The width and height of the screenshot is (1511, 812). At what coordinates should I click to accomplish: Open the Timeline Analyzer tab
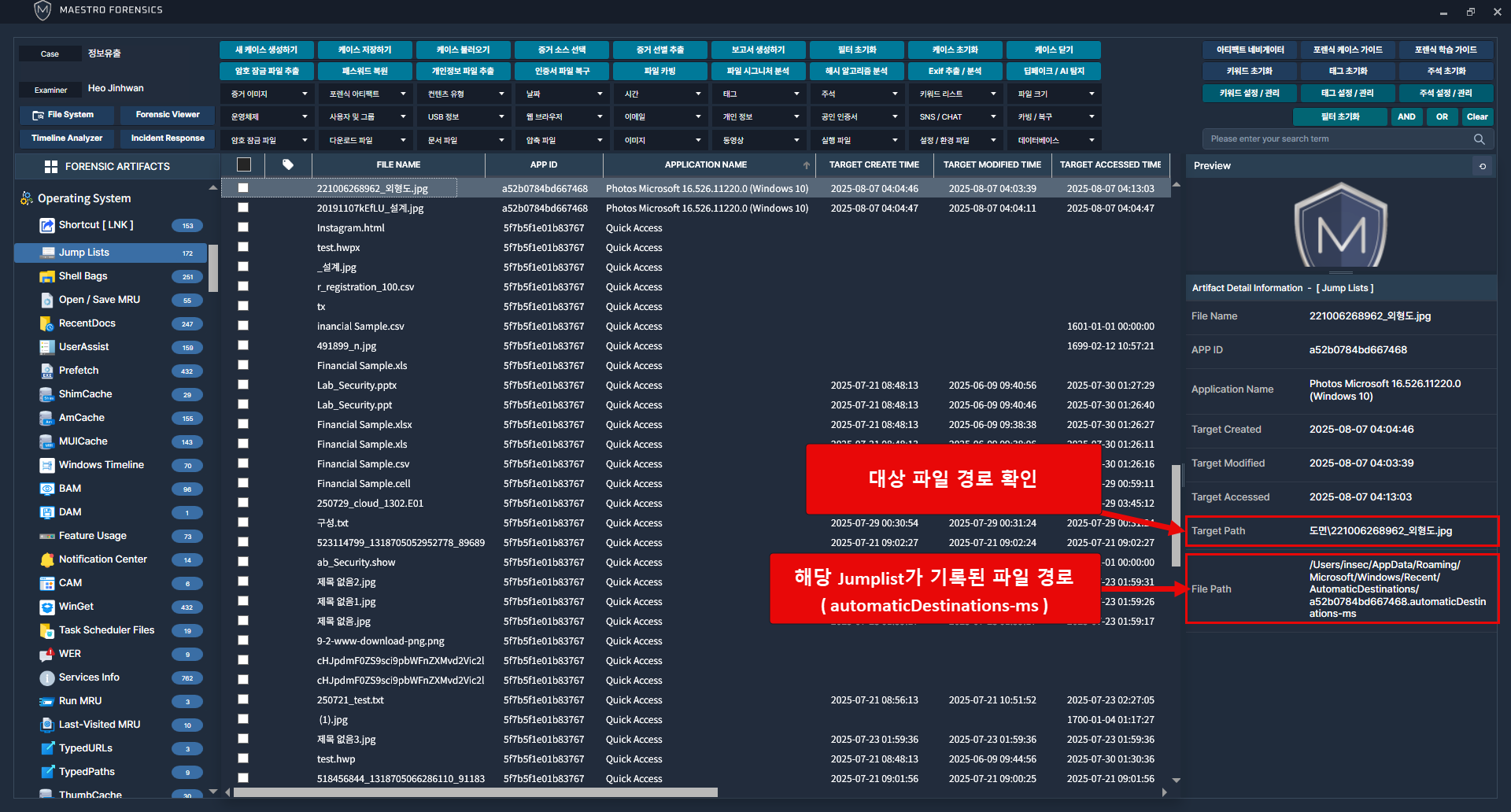coord(67,138)
